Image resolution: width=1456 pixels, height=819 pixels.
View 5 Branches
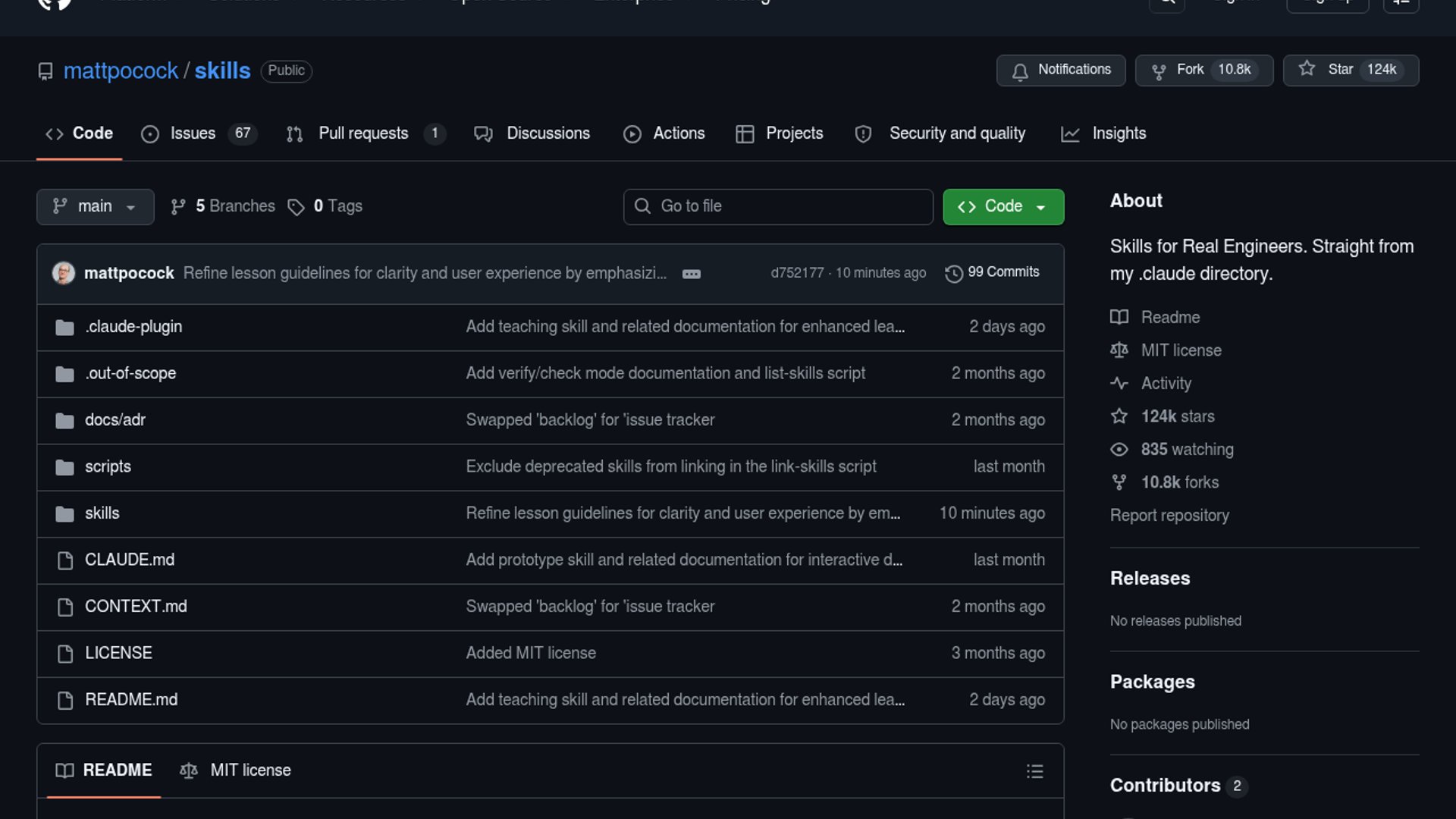[223, 206]
